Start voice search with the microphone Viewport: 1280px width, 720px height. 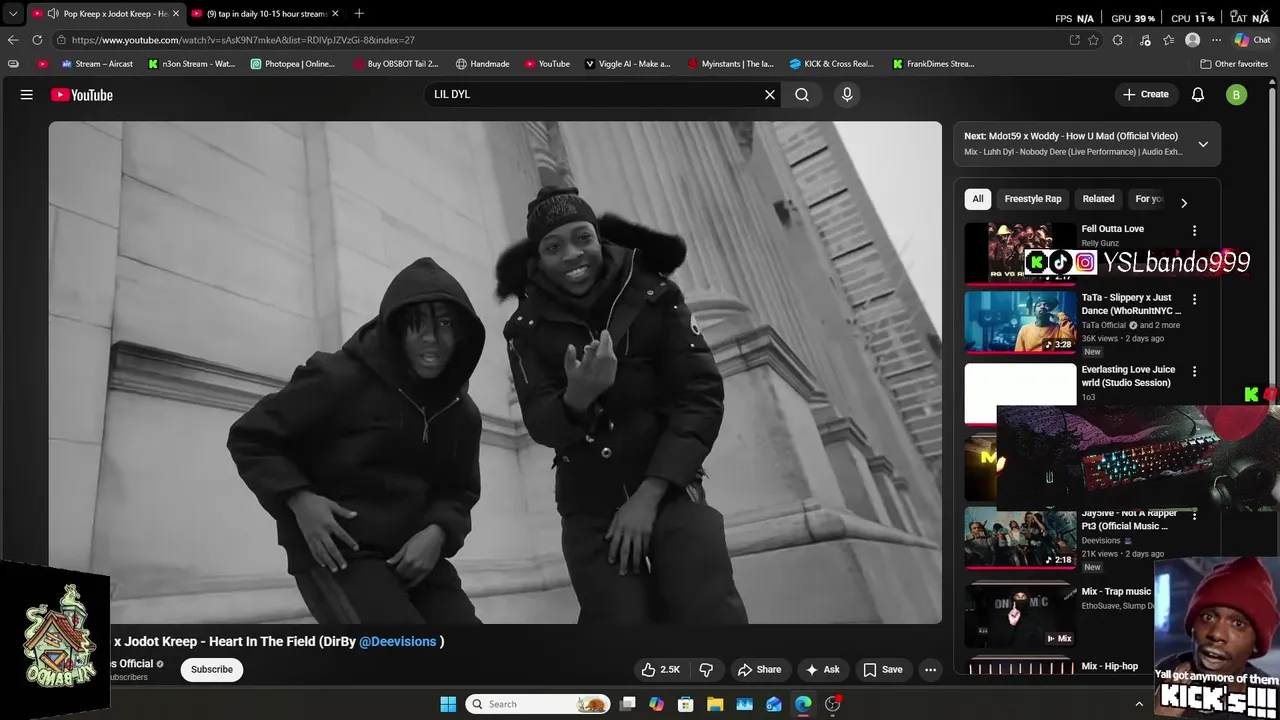(x=847, y=94)
